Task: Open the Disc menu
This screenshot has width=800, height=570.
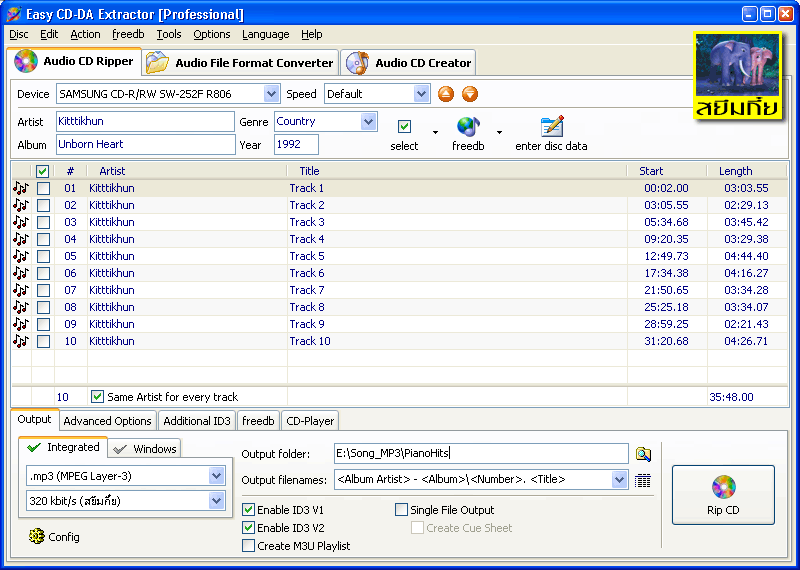Action: [19, 34]
